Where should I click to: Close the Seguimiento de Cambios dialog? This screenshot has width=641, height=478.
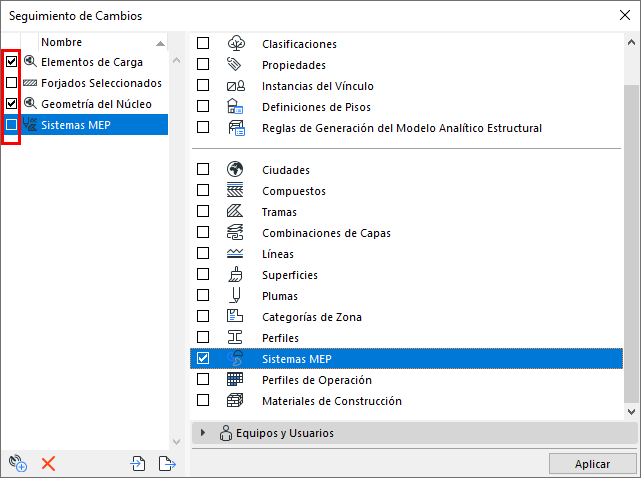point(622,16)
